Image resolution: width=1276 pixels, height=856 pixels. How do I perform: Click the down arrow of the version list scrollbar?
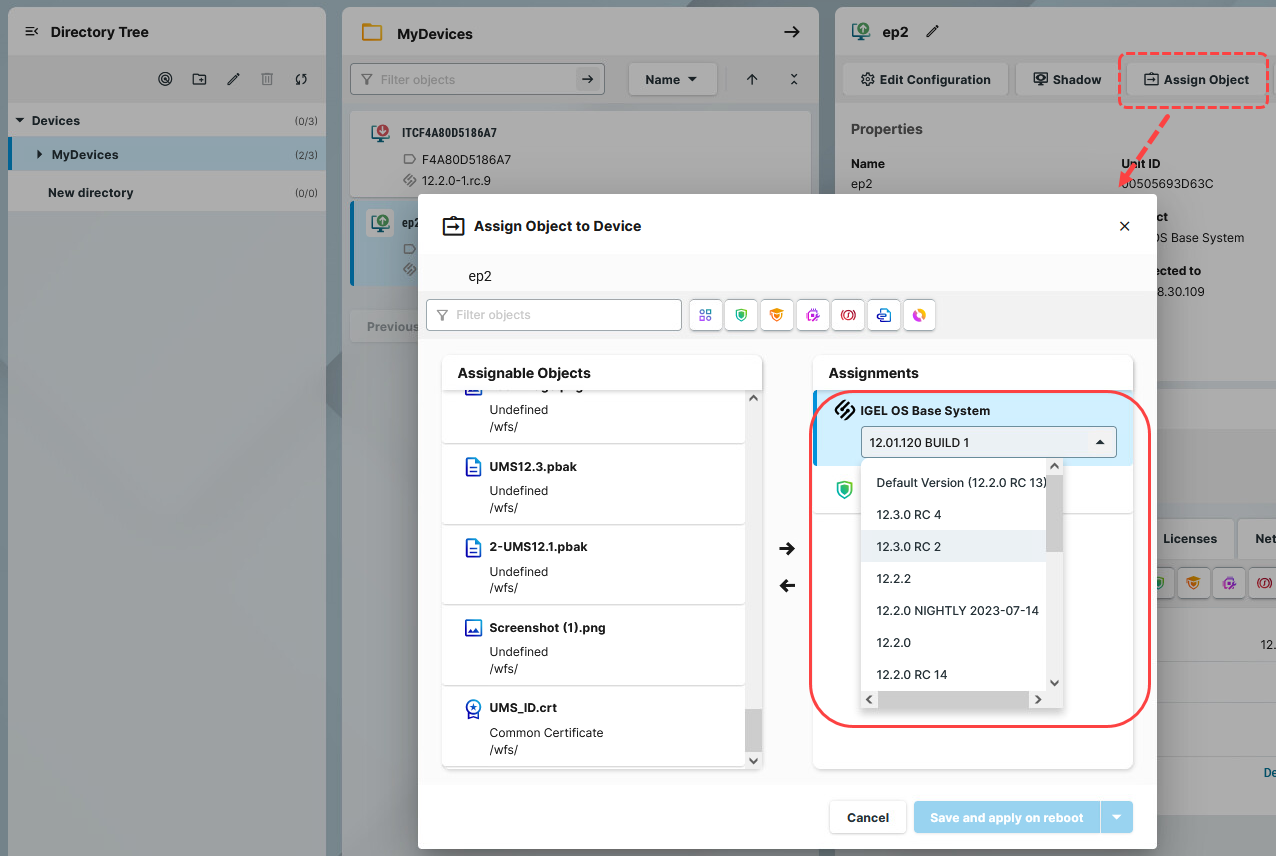(1053, 682)
